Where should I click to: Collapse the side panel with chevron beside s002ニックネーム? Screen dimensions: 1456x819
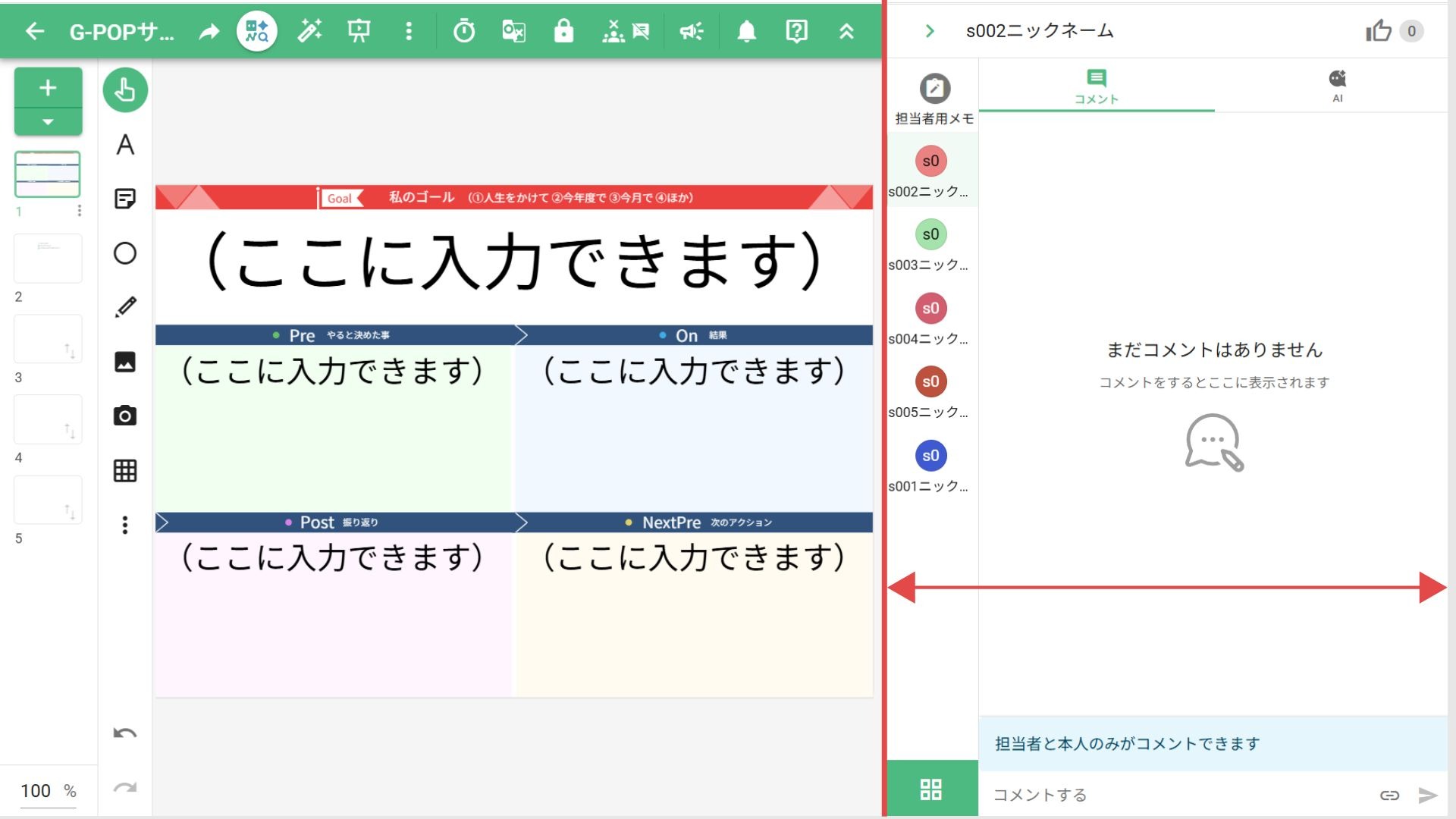(x=930, y=31)
